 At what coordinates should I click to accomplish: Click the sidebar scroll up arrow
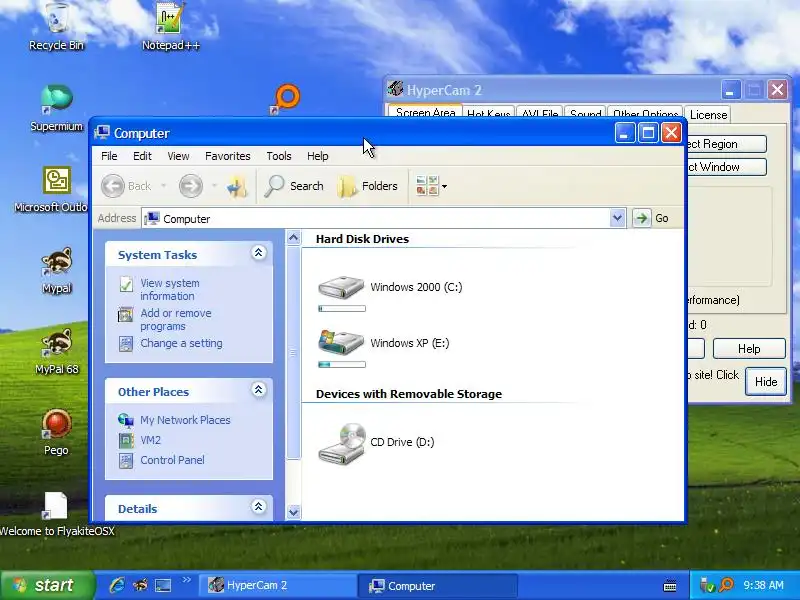(293, 238)
